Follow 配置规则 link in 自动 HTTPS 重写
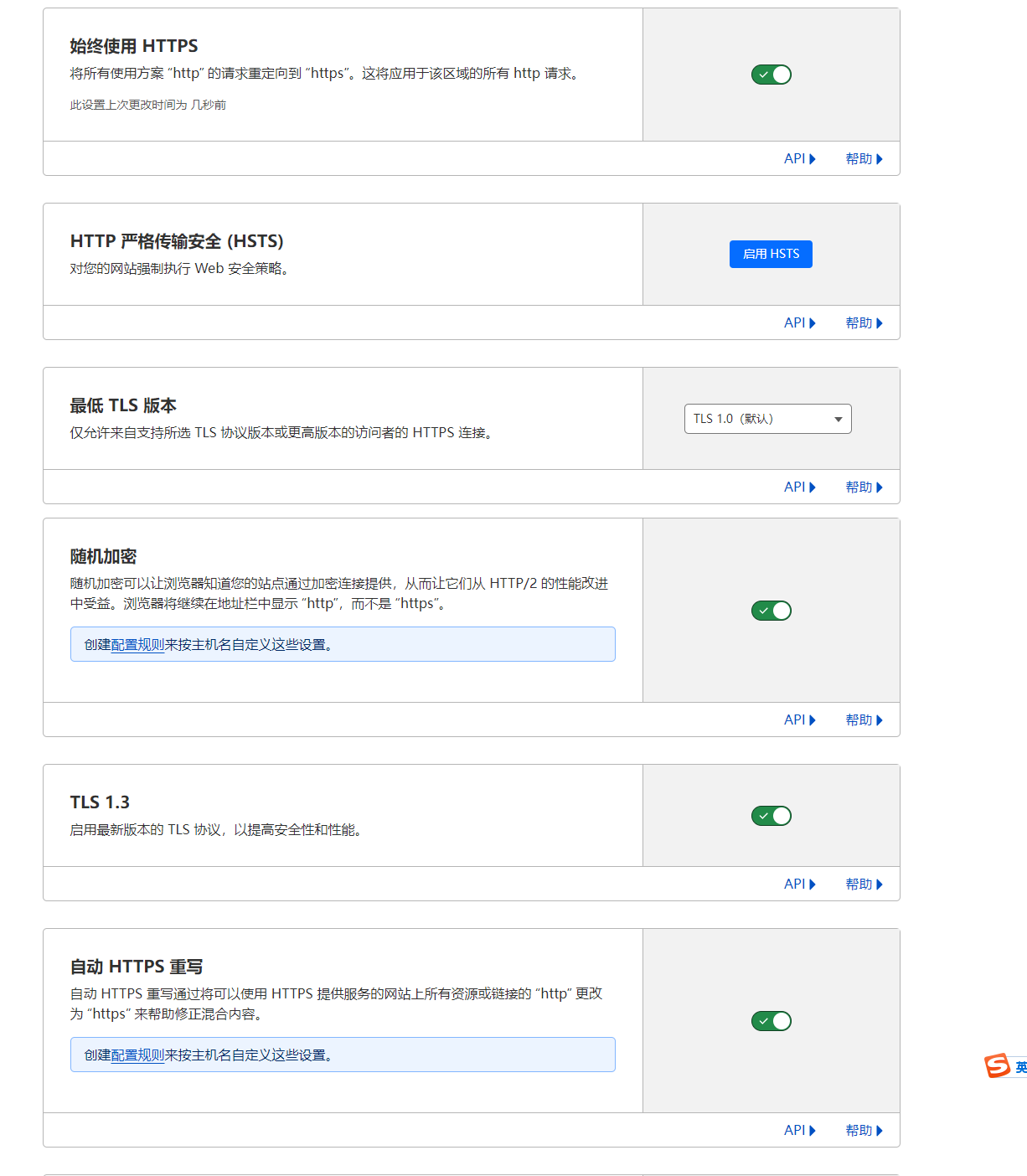The height and width of the screenshot is (1176, 1027). (x=137, y=1055)
